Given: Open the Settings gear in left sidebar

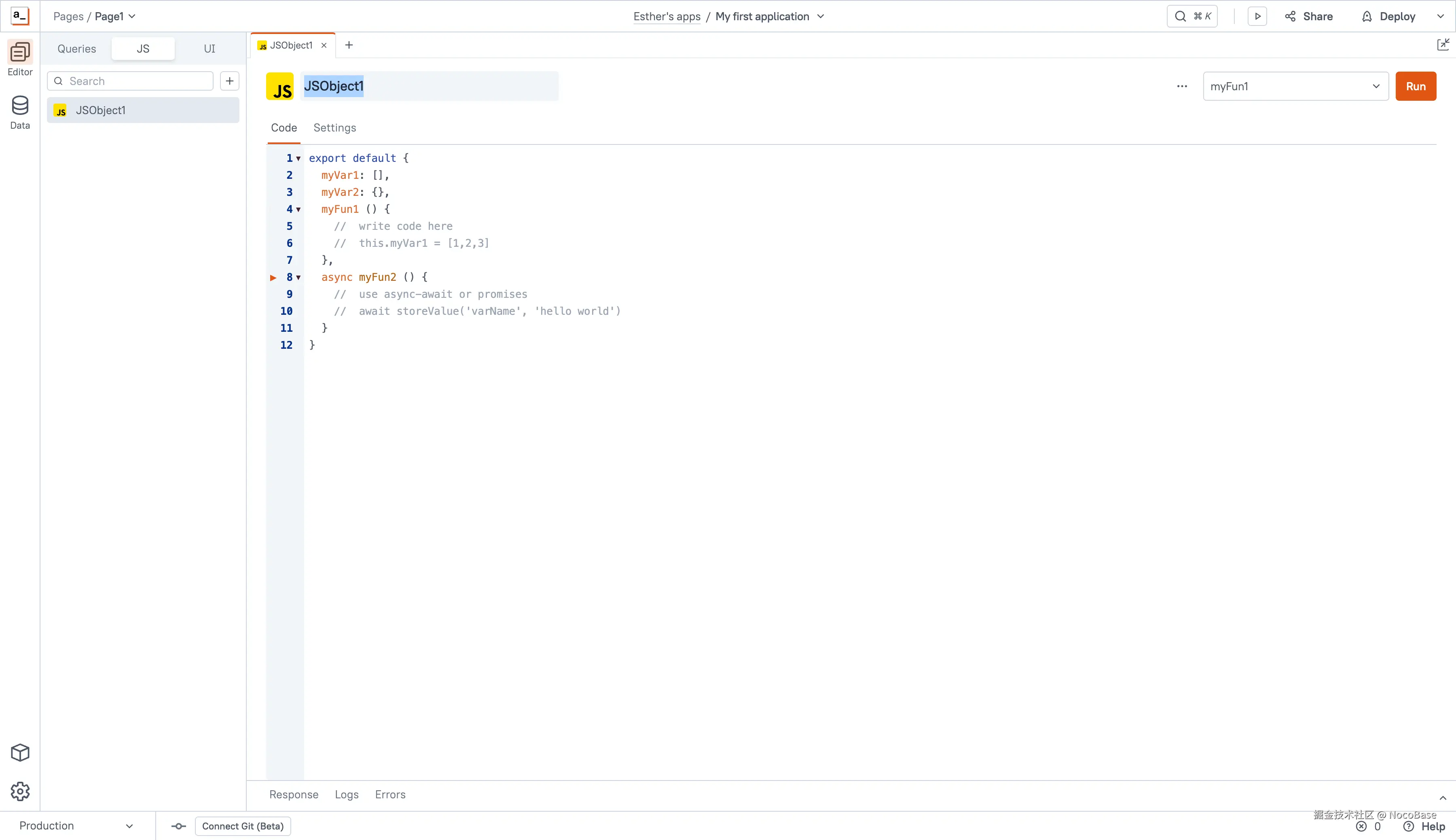Looking at the screenshot, I should tap(19, 791).
